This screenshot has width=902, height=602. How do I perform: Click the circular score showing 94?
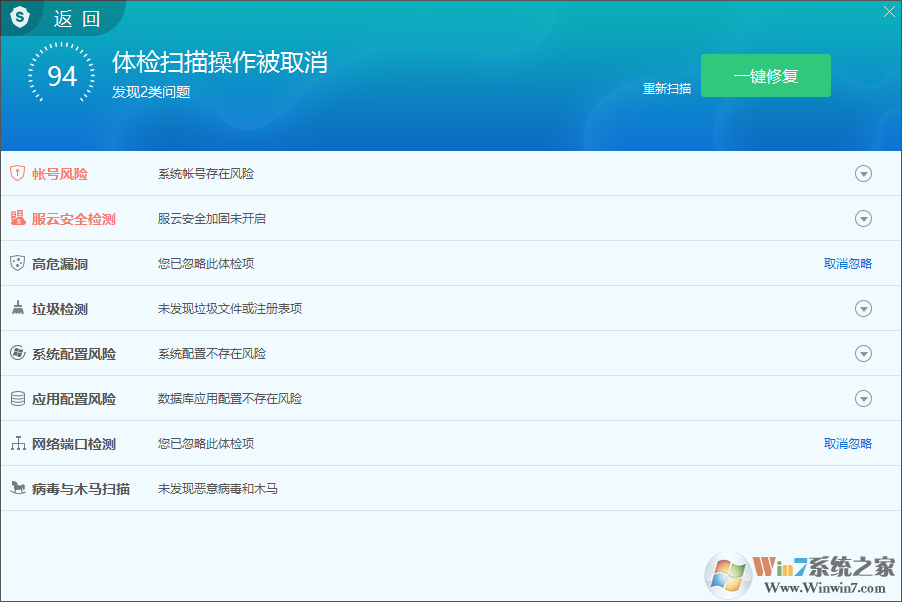[62, 74]
